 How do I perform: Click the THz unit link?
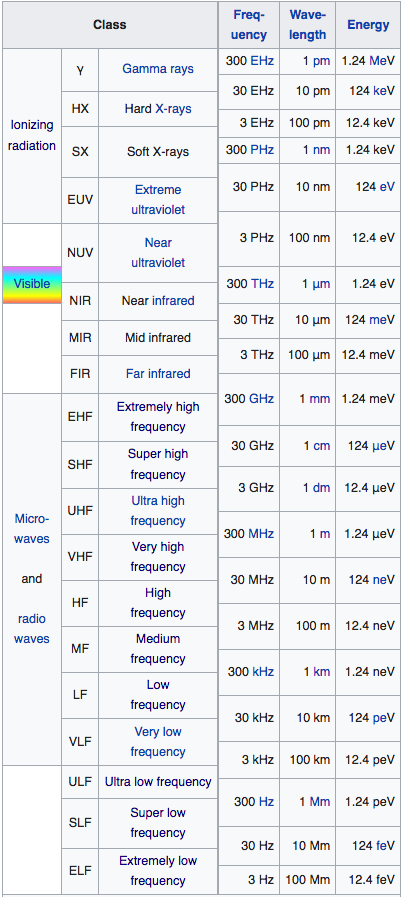pos(262,284)
